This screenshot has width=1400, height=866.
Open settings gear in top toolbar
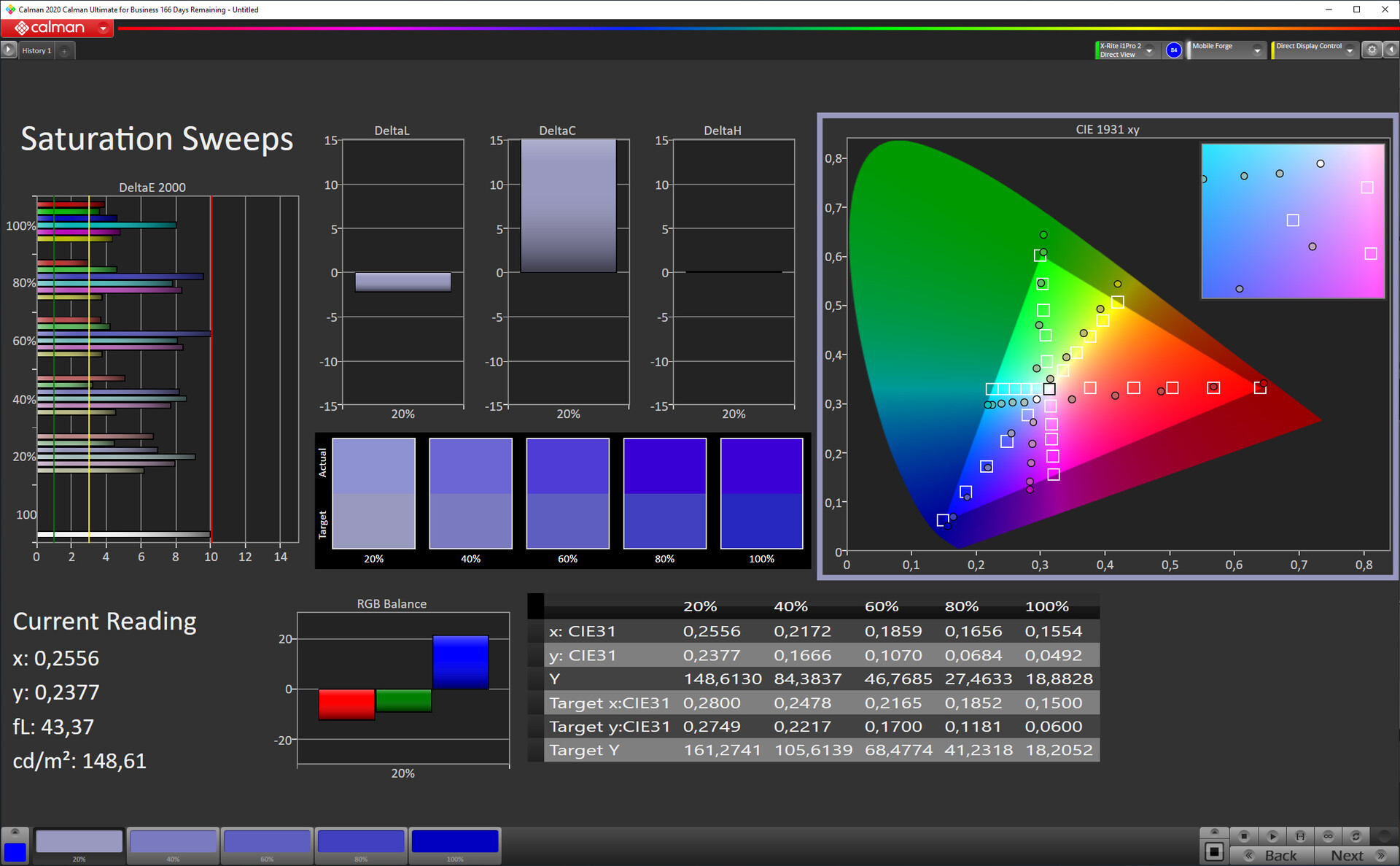point(1372,50)
